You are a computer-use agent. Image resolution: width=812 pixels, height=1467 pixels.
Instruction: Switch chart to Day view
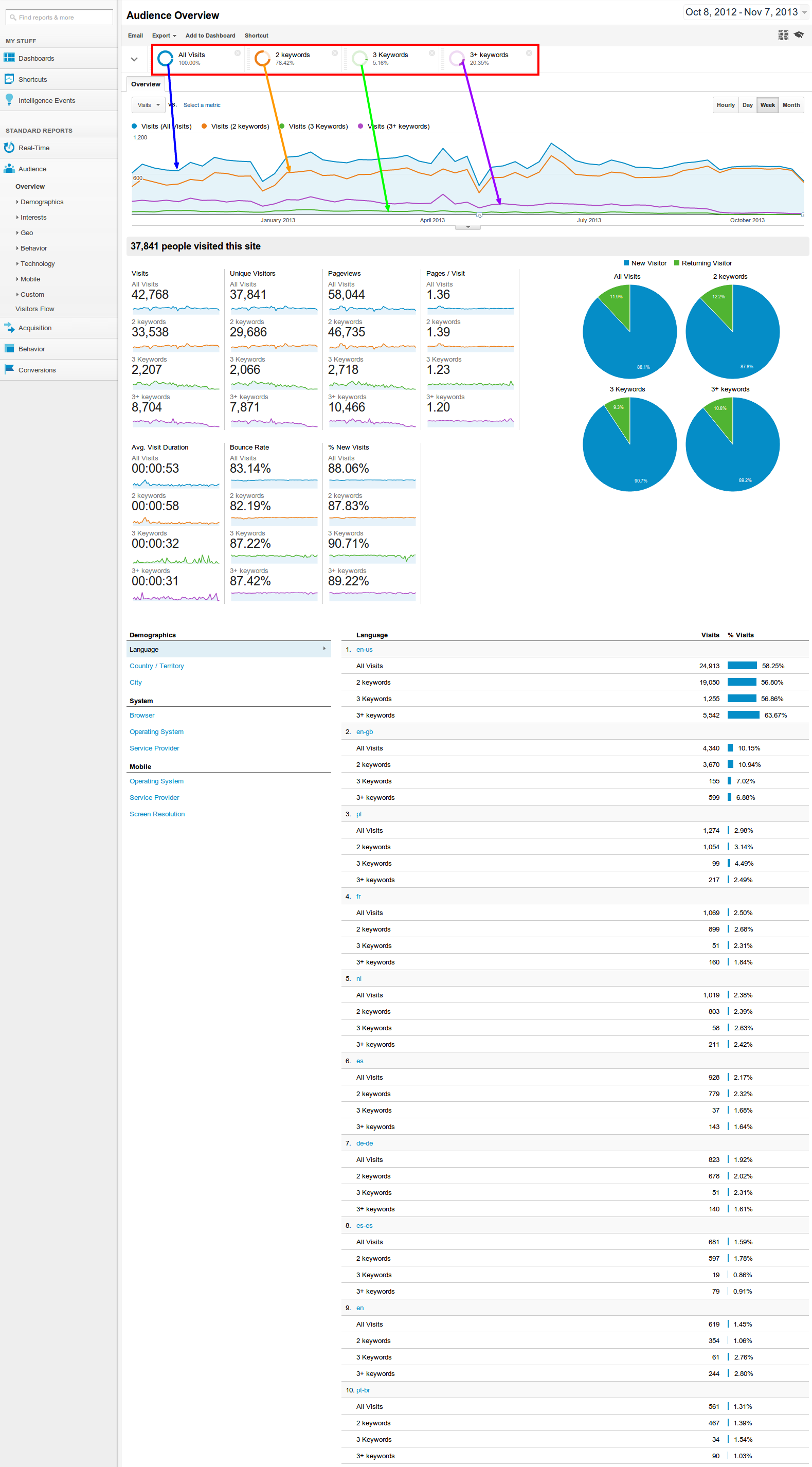748,105
